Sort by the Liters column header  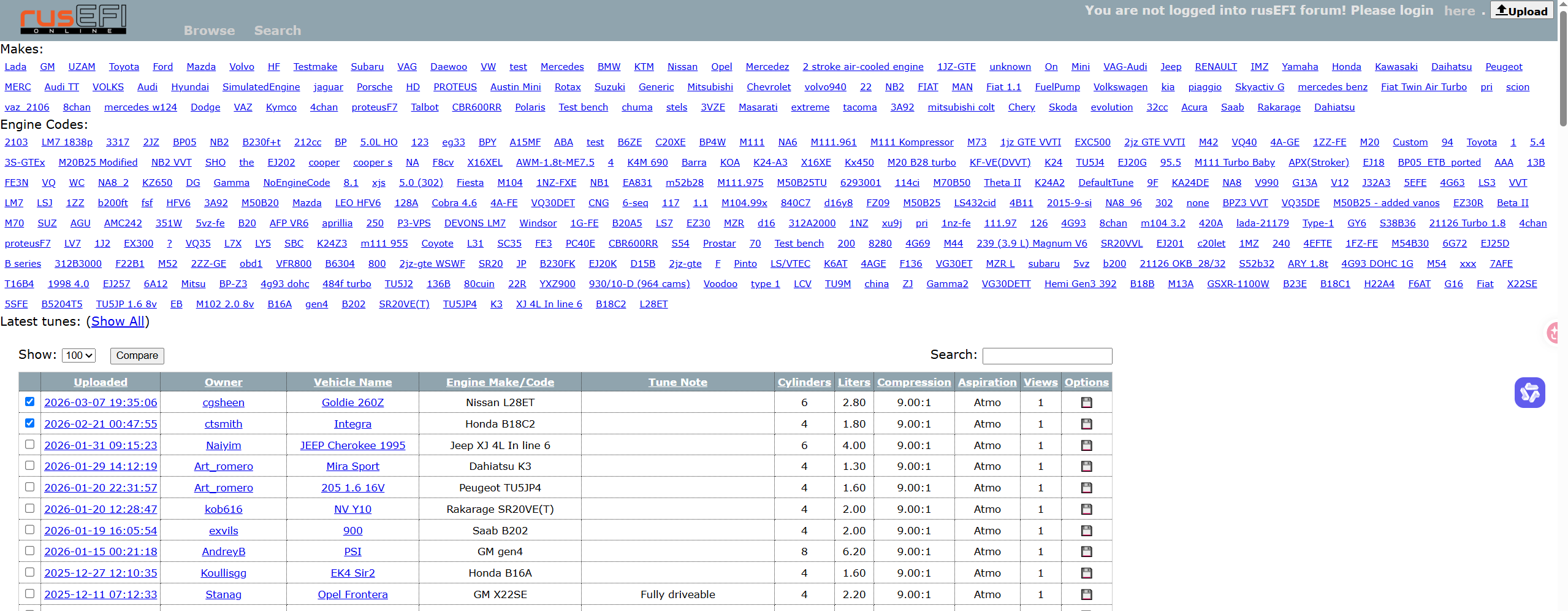(854, 382)
